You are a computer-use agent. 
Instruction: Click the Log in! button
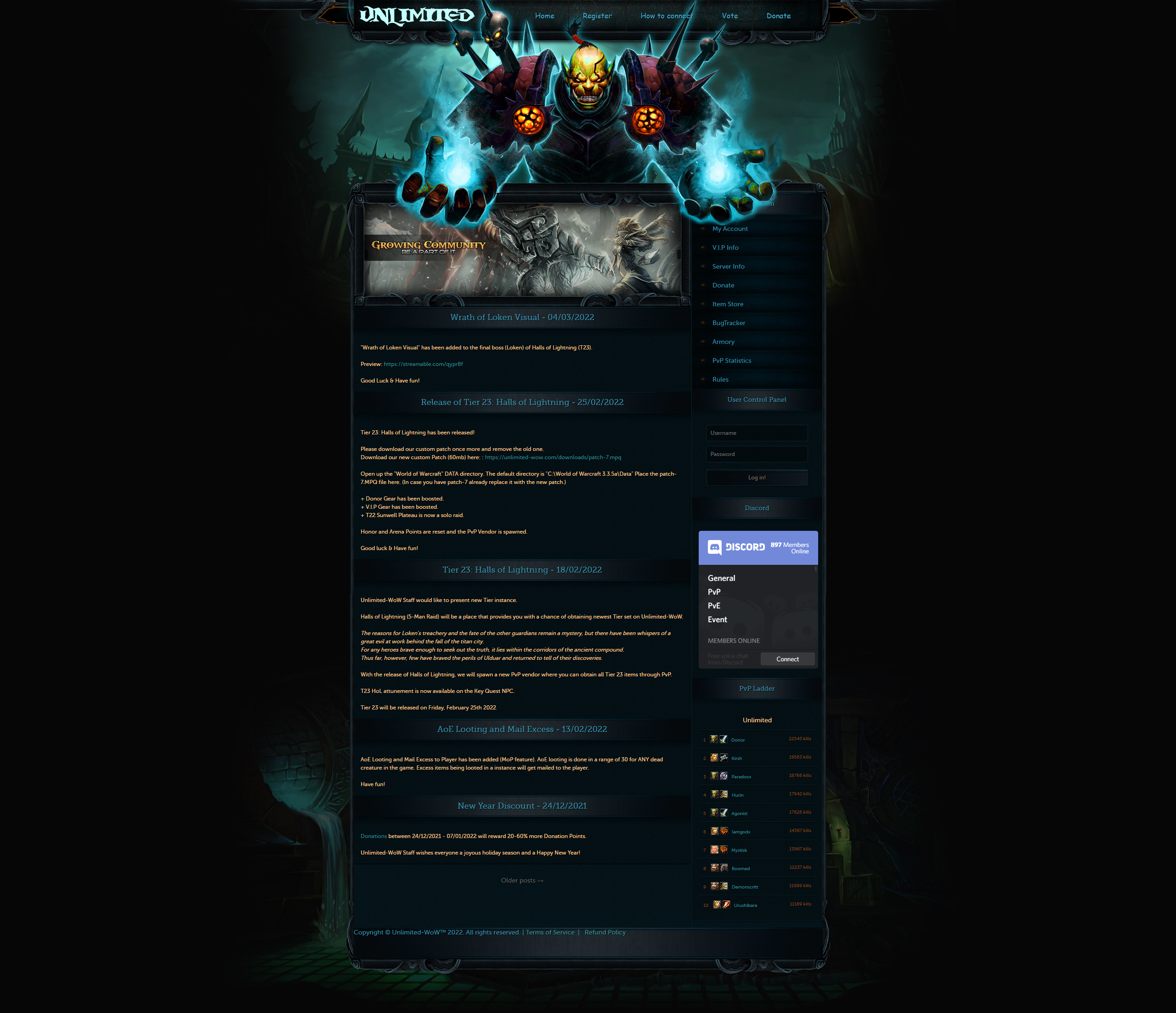point(757,477)
